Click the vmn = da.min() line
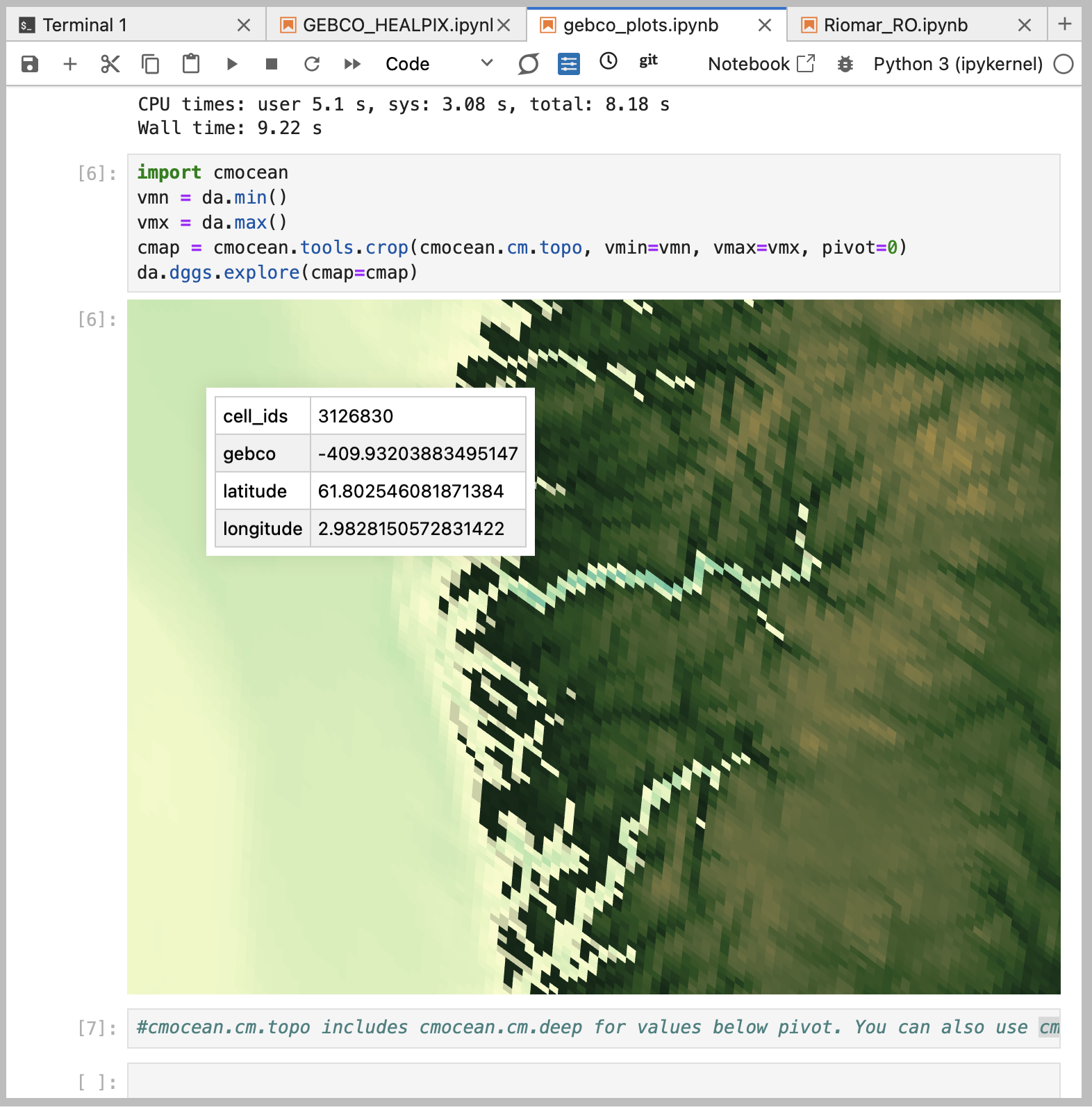Image resolution: width=1092 pixels, height=1107 pixels. coord(212,197)
